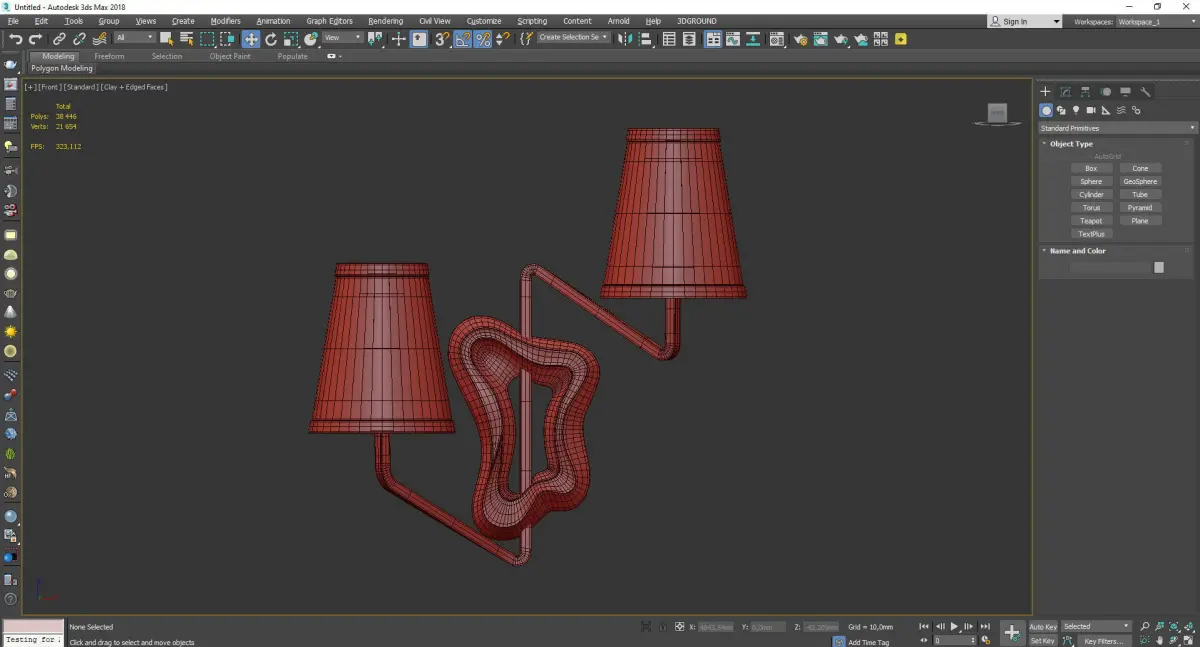
Task: Open the Layer Explorer icon
Action: 689,39
